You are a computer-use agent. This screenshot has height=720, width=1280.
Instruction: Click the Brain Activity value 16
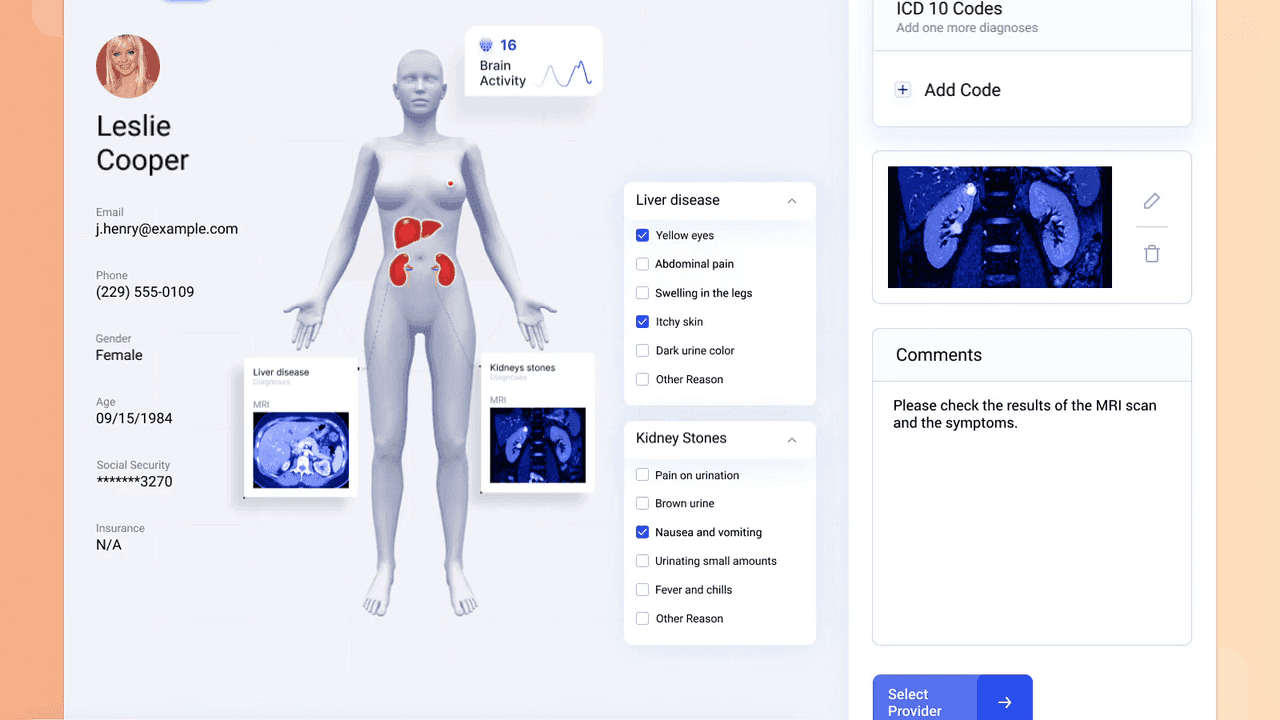pyautogui.click(x=508, y=45)
